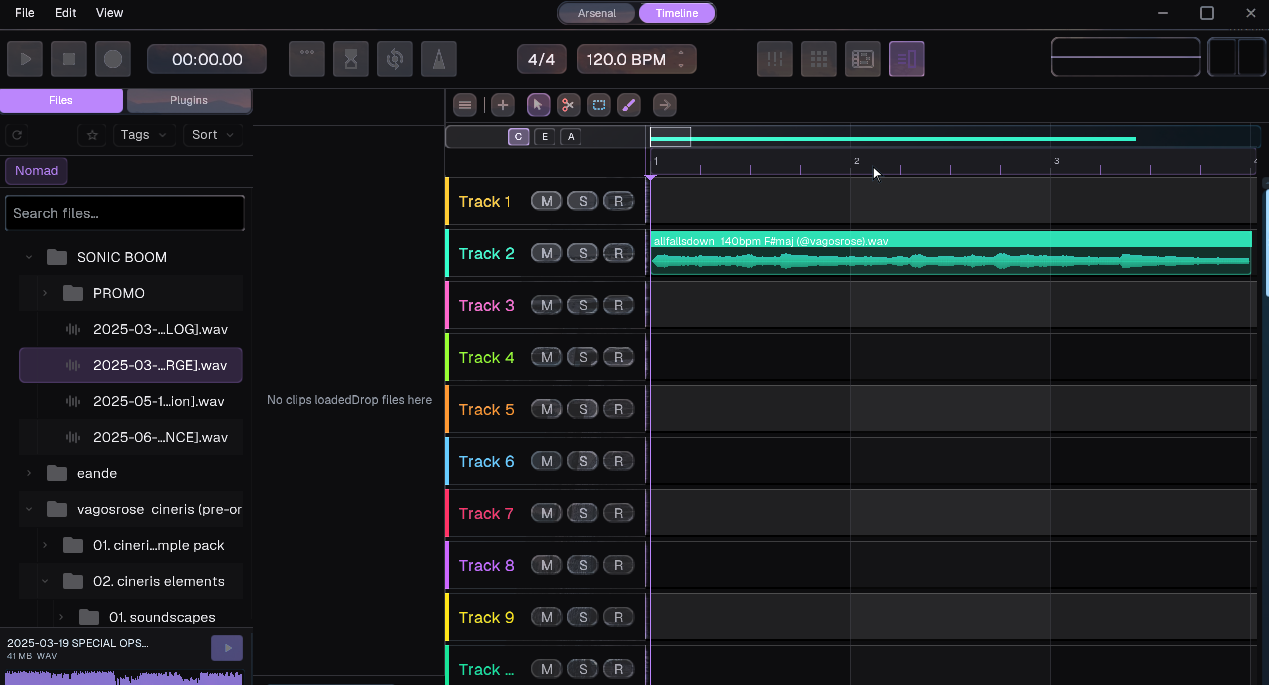Arm Track 4 for recording
1269x685 pixels.
click(618, 356)
